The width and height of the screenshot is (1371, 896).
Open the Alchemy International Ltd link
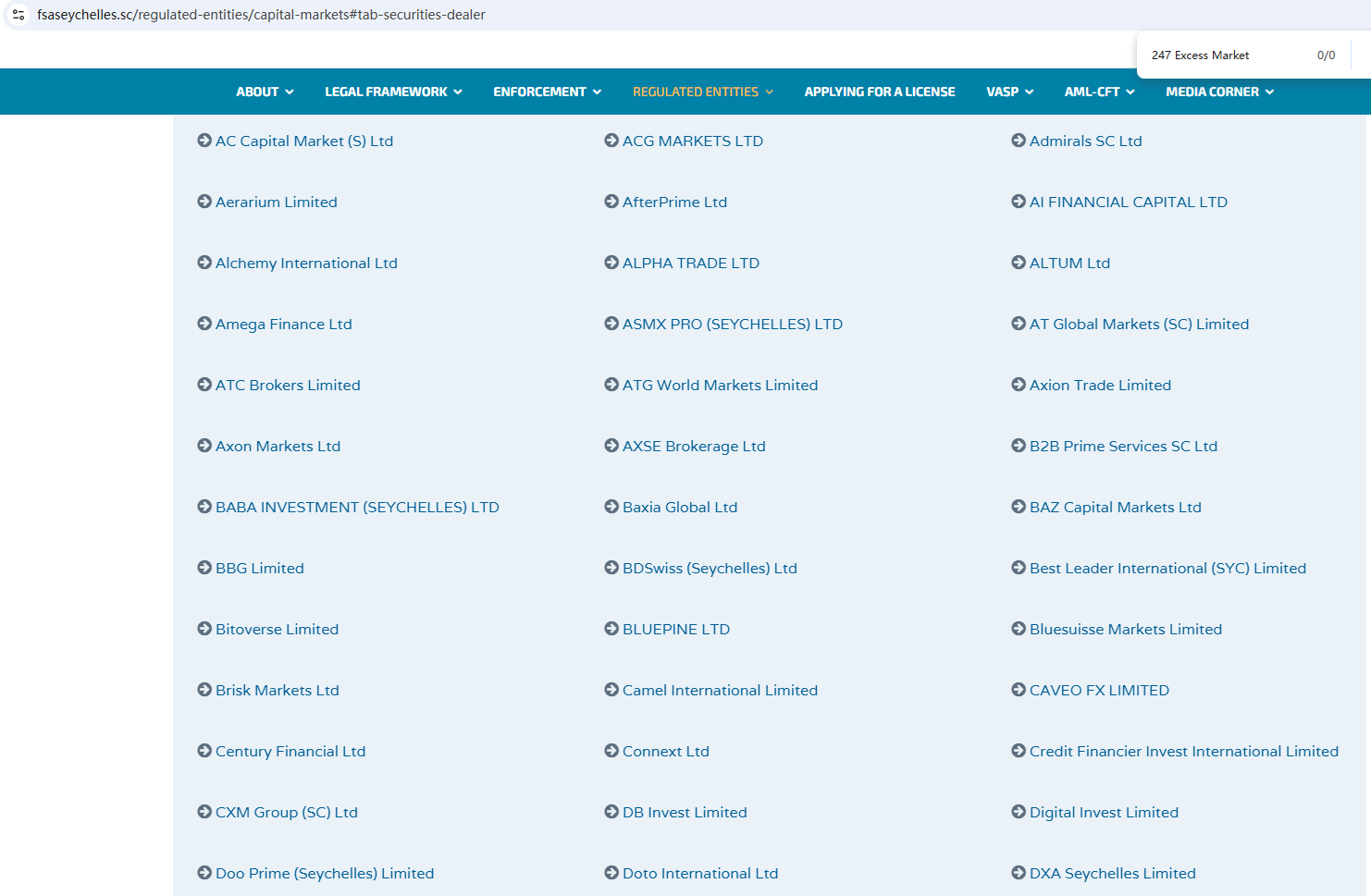click(306, 264)
